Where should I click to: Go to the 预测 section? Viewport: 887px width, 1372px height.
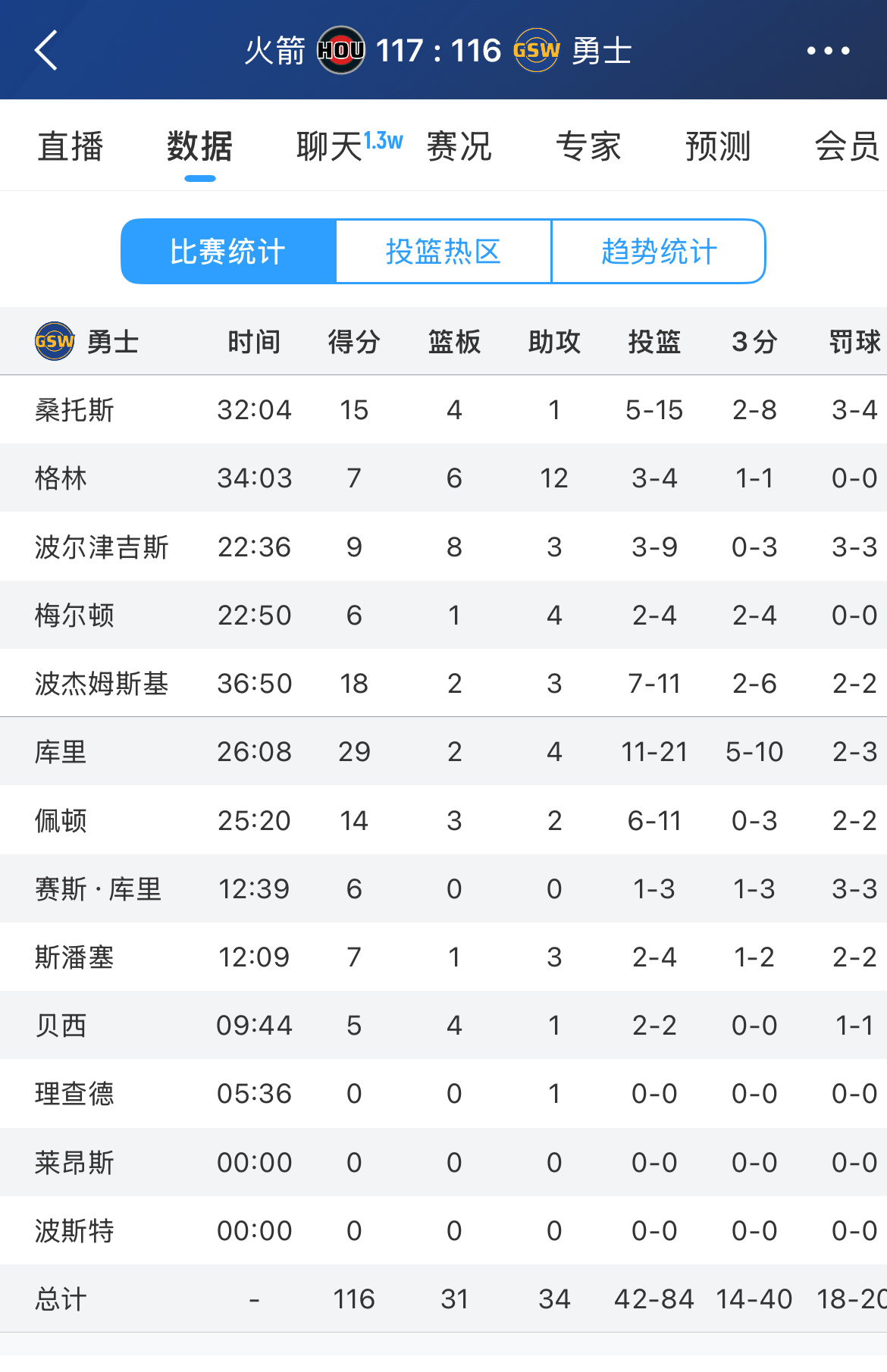tap(717, 146)
